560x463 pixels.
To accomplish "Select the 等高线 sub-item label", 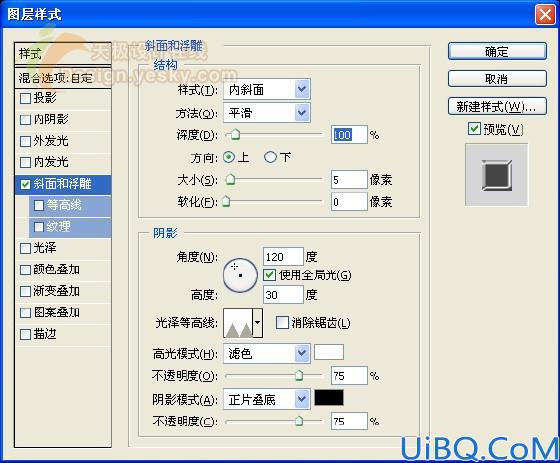I will point(64,205).
